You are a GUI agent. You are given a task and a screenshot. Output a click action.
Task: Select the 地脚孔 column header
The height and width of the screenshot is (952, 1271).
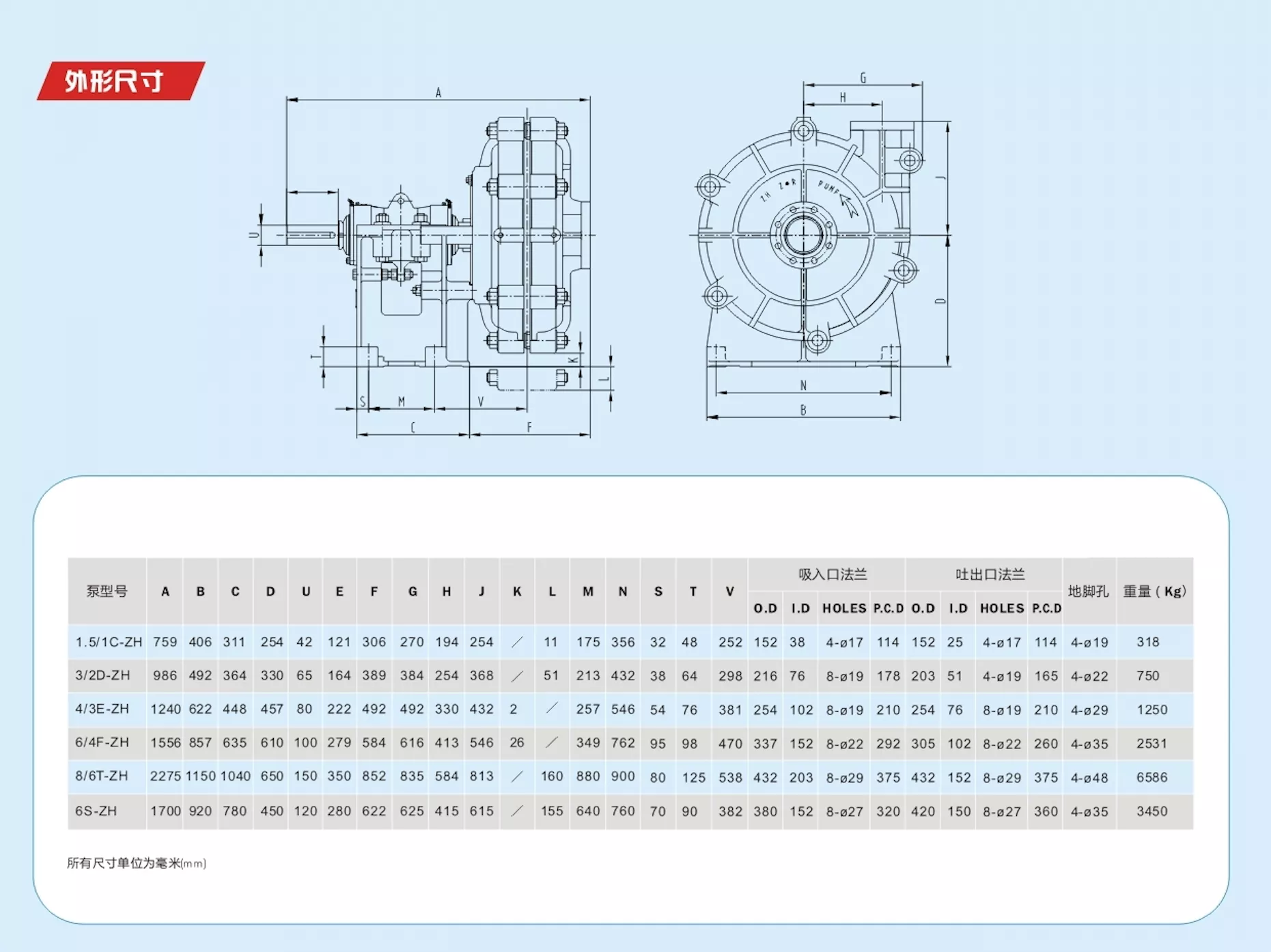tap(1089, 591)
